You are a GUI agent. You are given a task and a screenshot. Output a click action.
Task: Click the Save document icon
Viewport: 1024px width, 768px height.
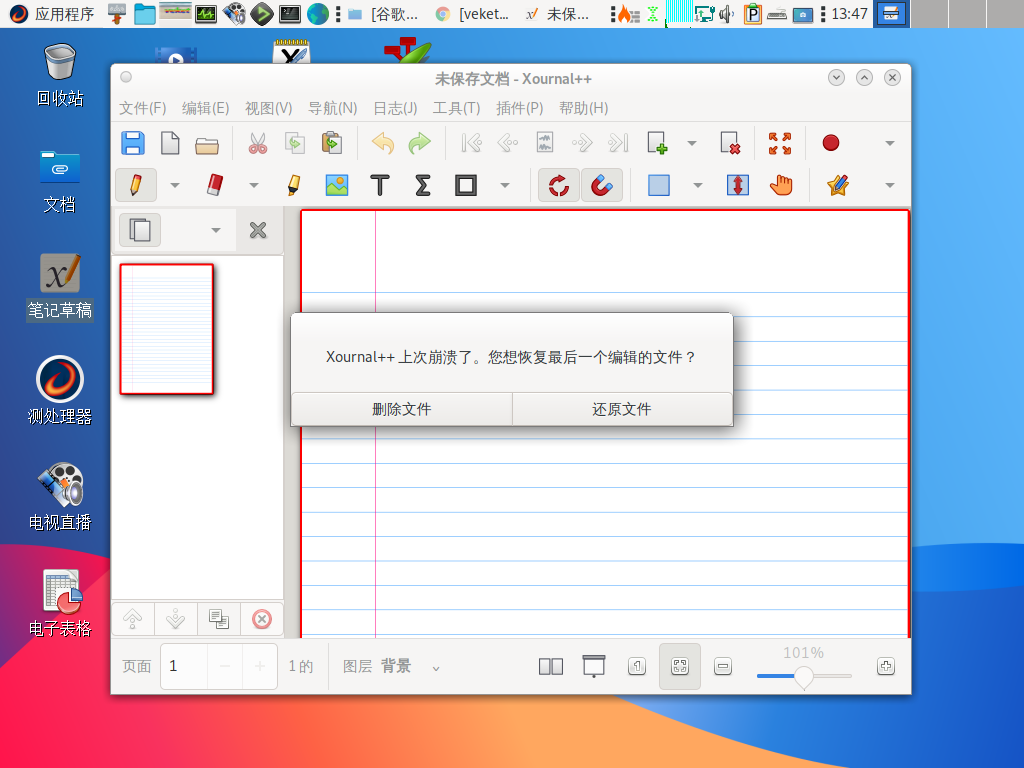click(x=133, y=143)
